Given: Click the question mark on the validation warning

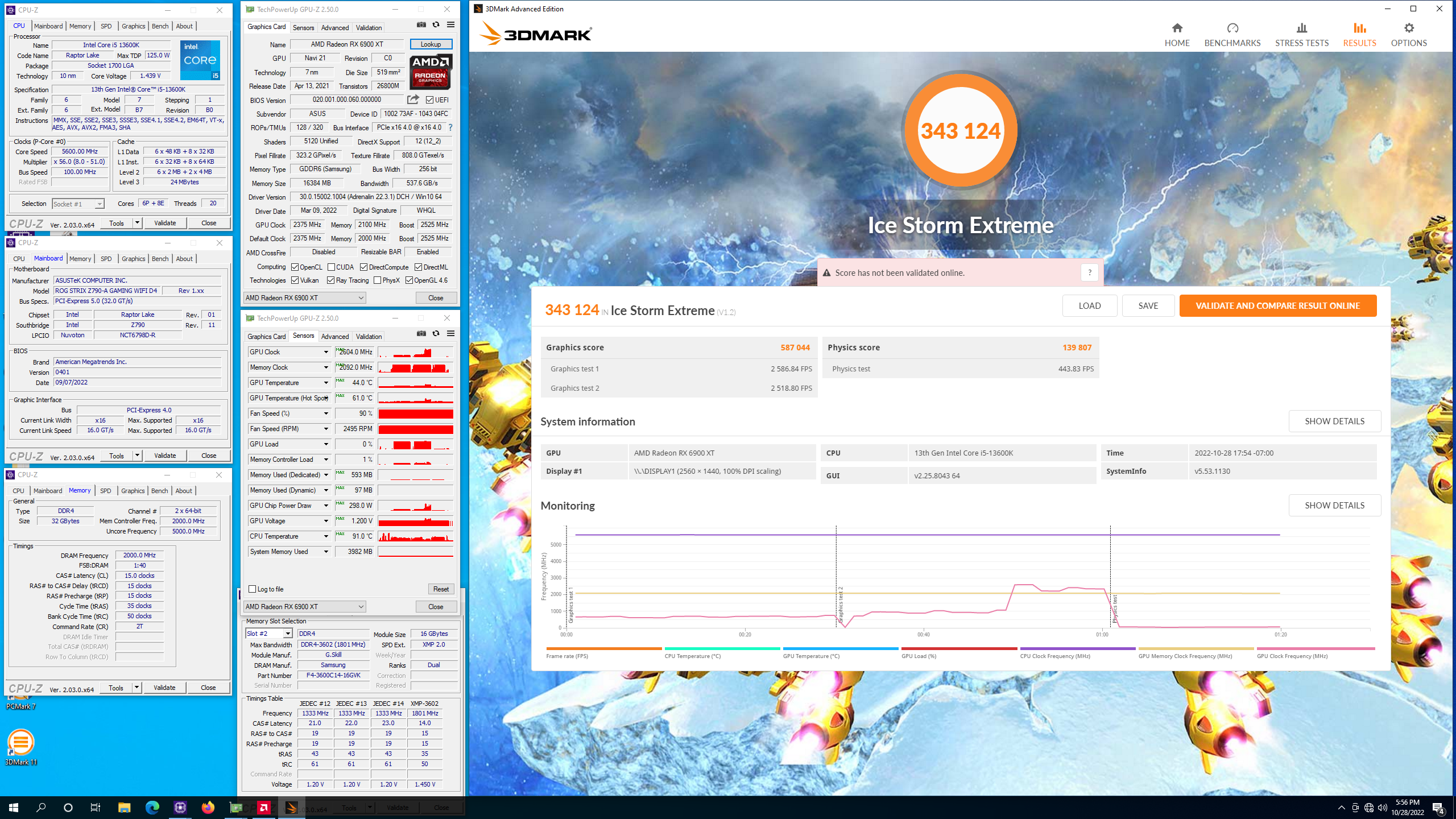Looking at the screenshot, I should click(1089, 272).
